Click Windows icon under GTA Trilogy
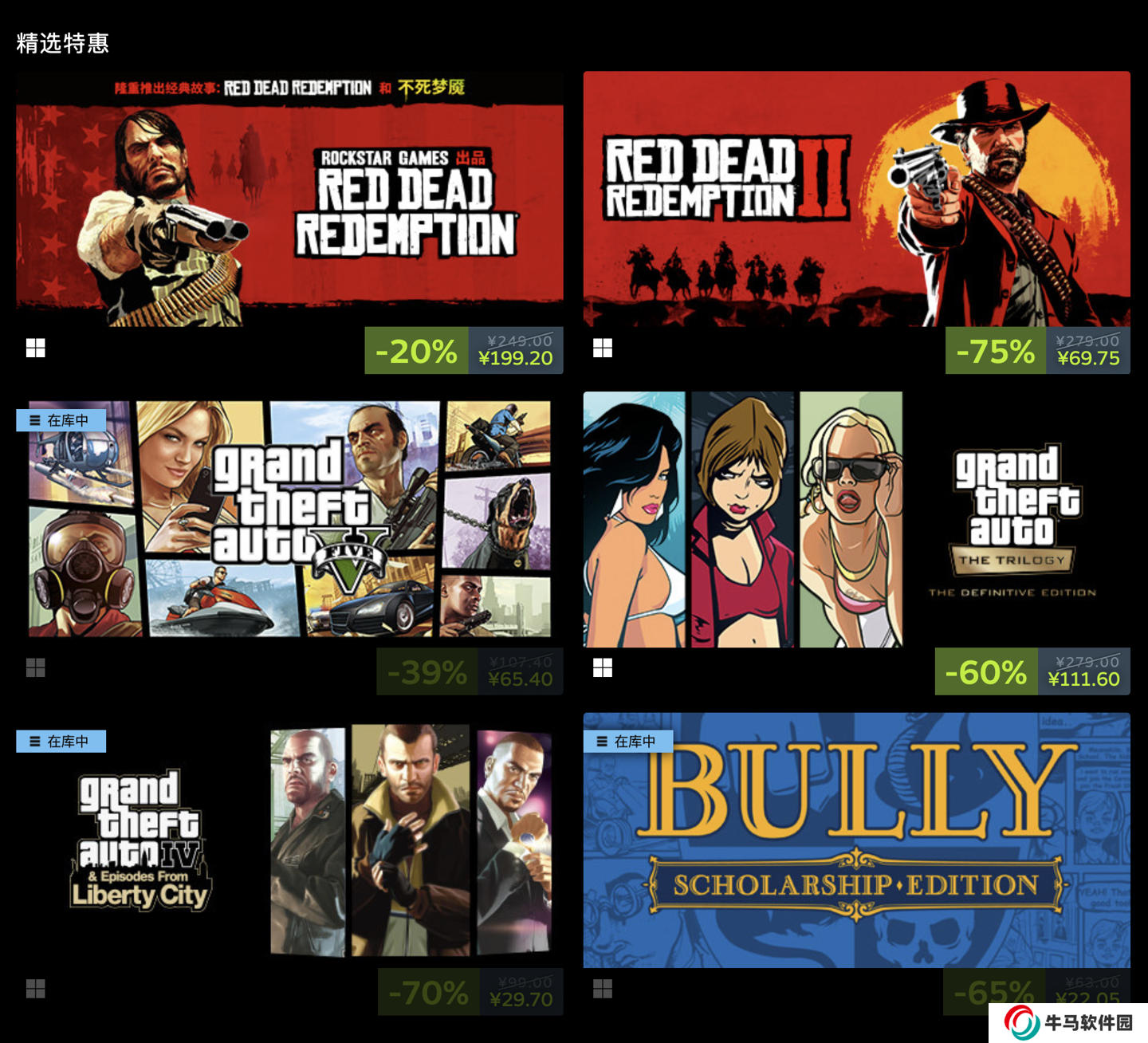1148x1043 pixels. pos(603,667)
